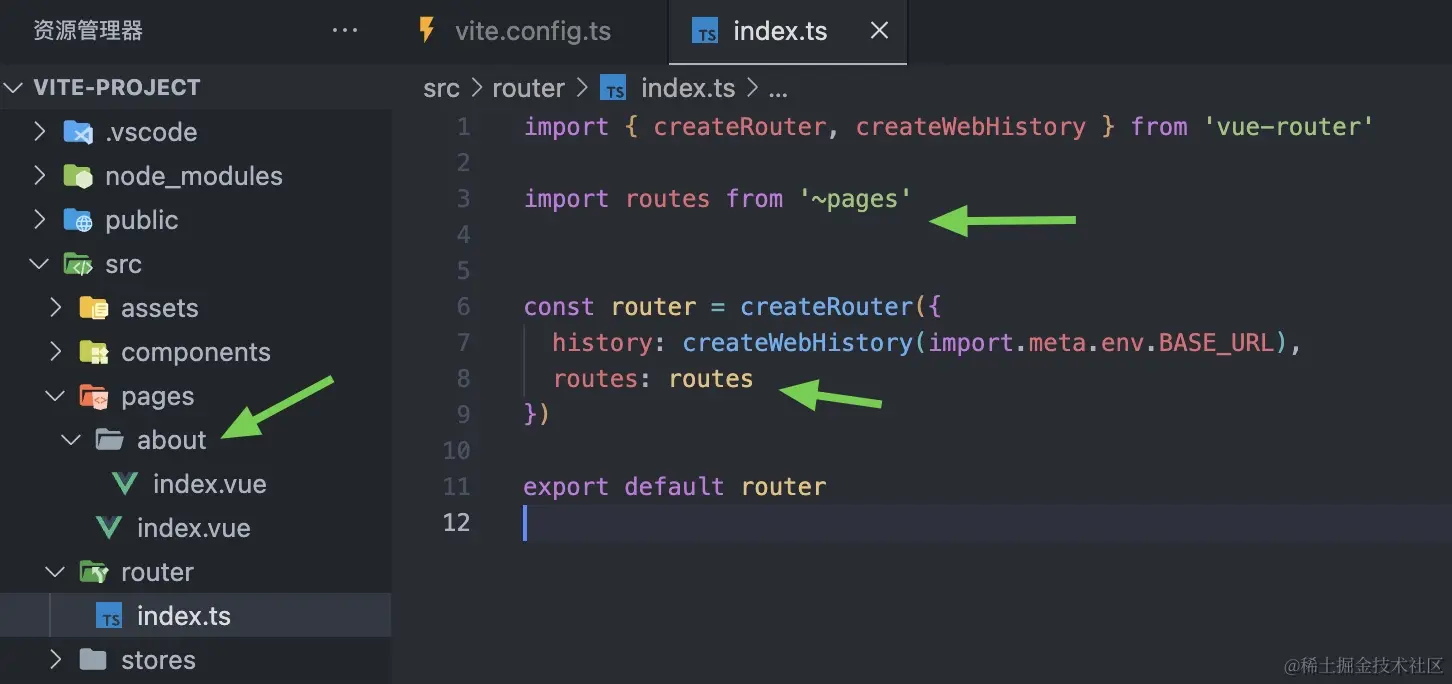
Task: Open the explorer more actions ellipsis
Action: tap(345, 31)
